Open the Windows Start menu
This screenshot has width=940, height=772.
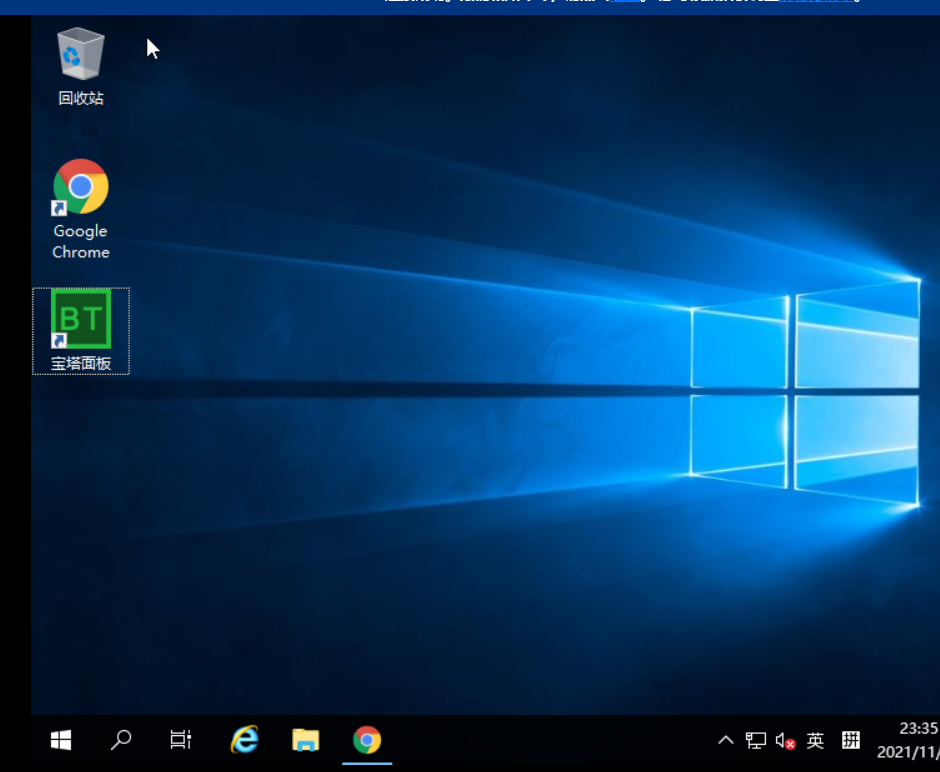coord(61,740)
